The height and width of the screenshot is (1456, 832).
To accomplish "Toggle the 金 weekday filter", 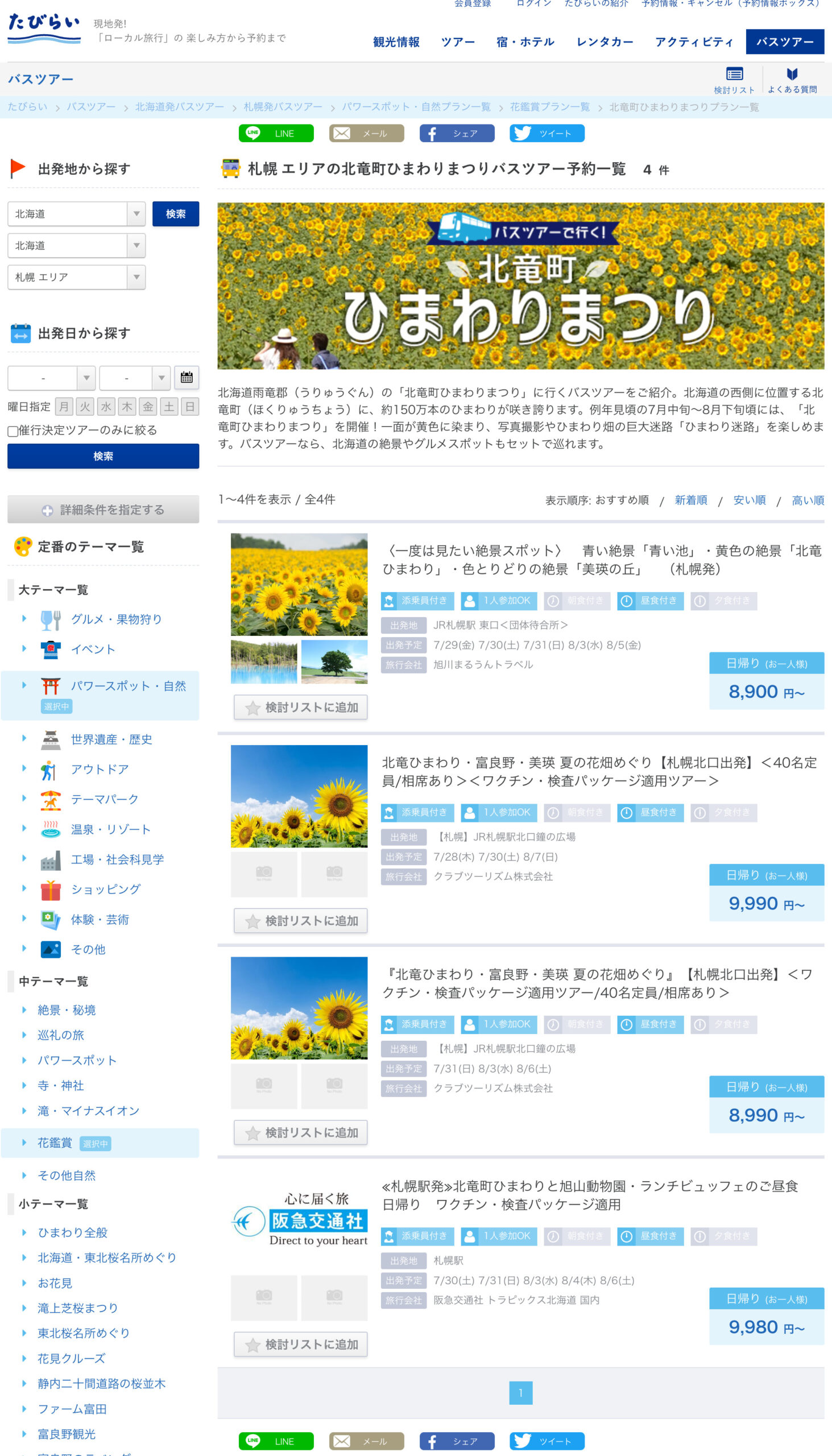I will (148, 407).
